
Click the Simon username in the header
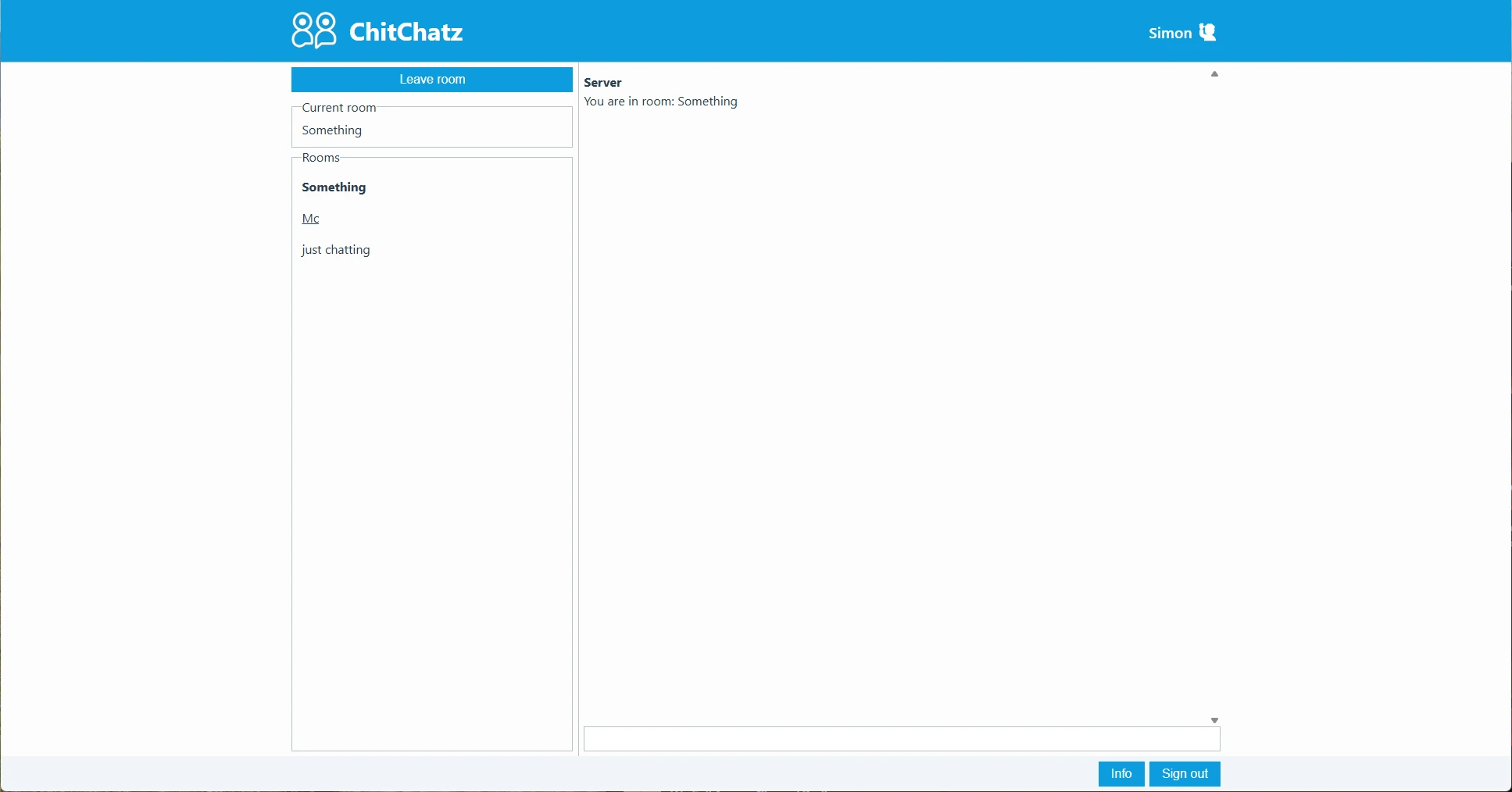(1170, 33)
